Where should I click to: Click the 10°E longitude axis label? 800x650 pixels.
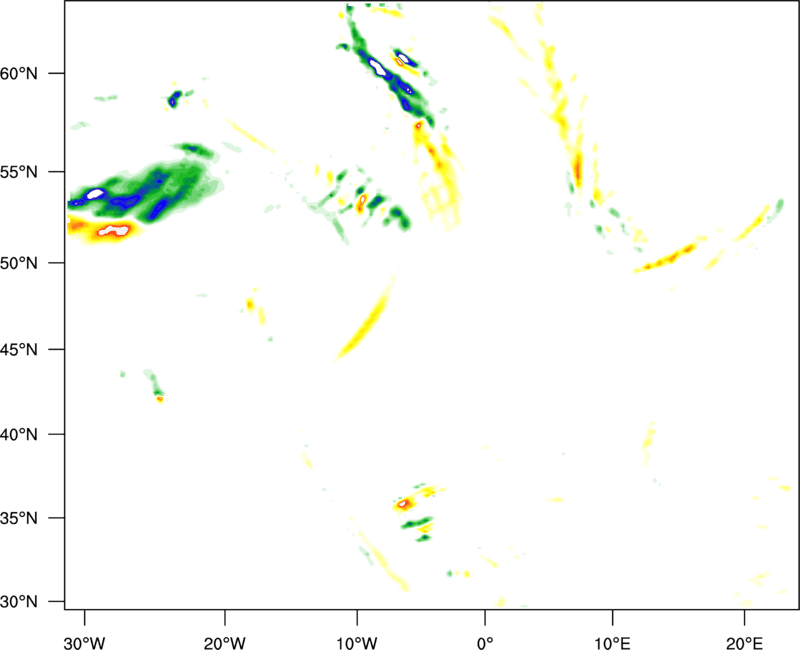pyautogui.click(x=613, y=643)
